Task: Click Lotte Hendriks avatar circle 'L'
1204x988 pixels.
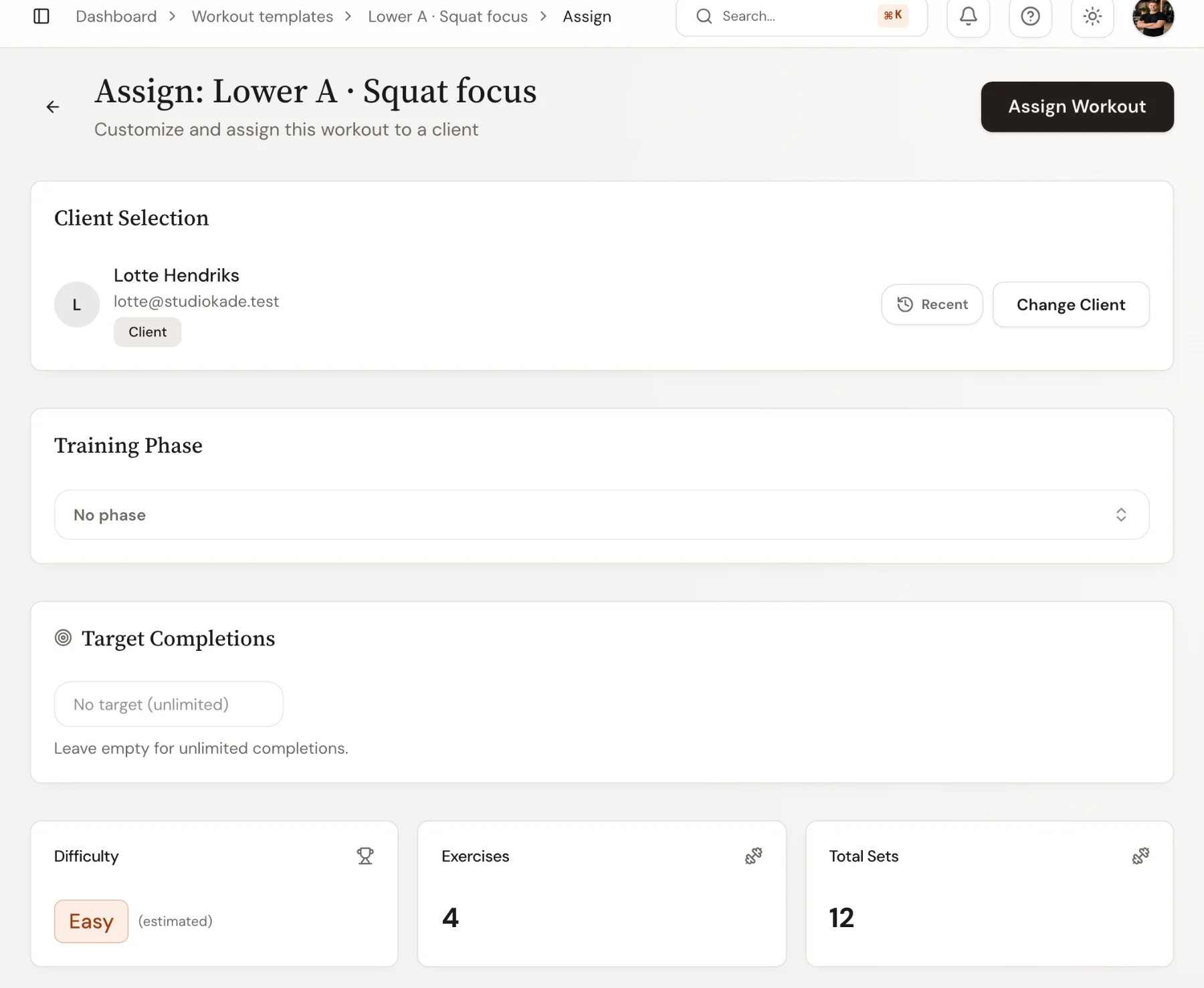Action: pos(77,304)
